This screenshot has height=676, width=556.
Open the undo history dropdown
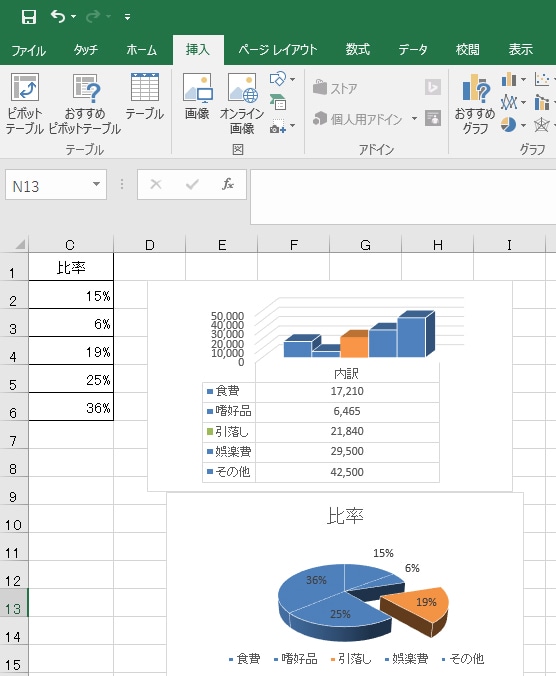(74, 17)
